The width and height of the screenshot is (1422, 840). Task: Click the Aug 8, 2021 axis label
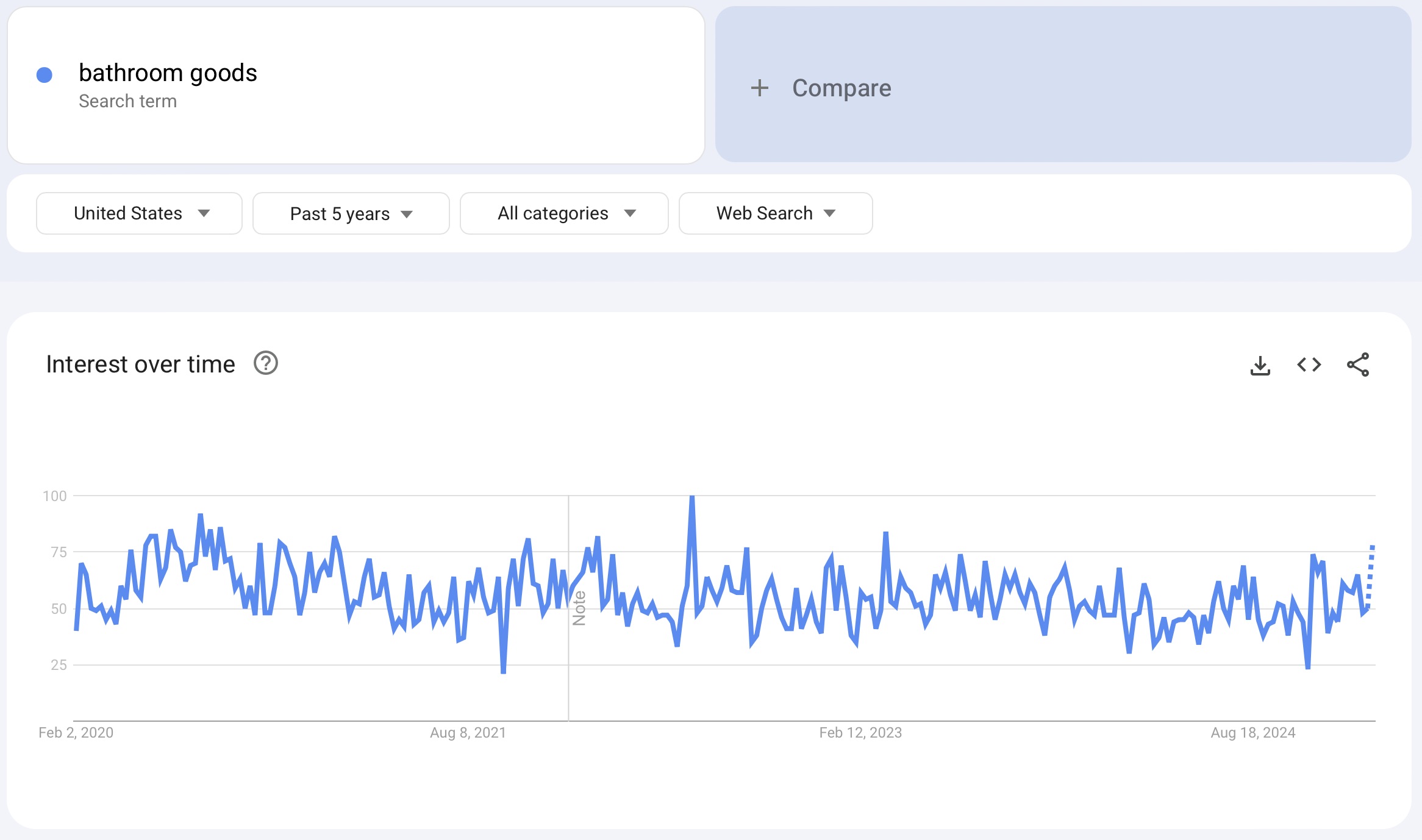click(x=468, y=733)
